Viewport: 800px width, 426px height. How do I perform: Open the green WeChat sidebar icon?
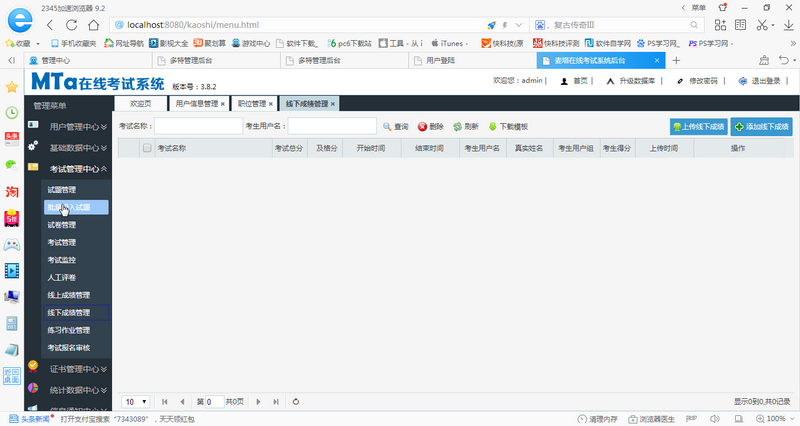click(12, 165)
